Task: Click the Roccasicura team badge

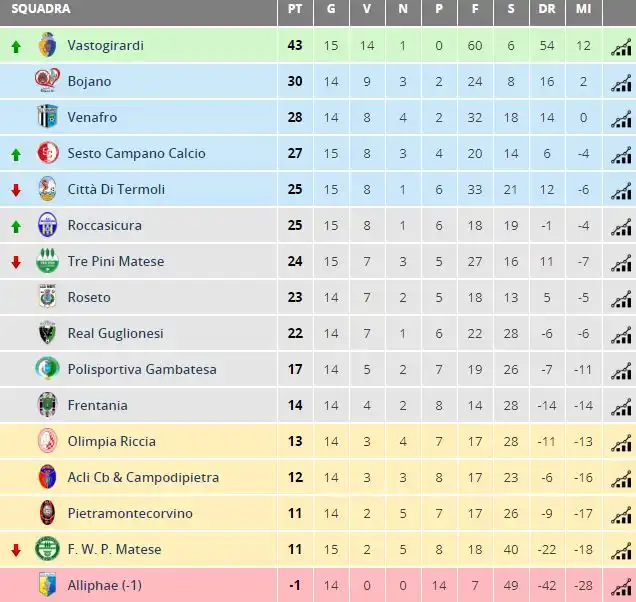Action: click(47, 224)
